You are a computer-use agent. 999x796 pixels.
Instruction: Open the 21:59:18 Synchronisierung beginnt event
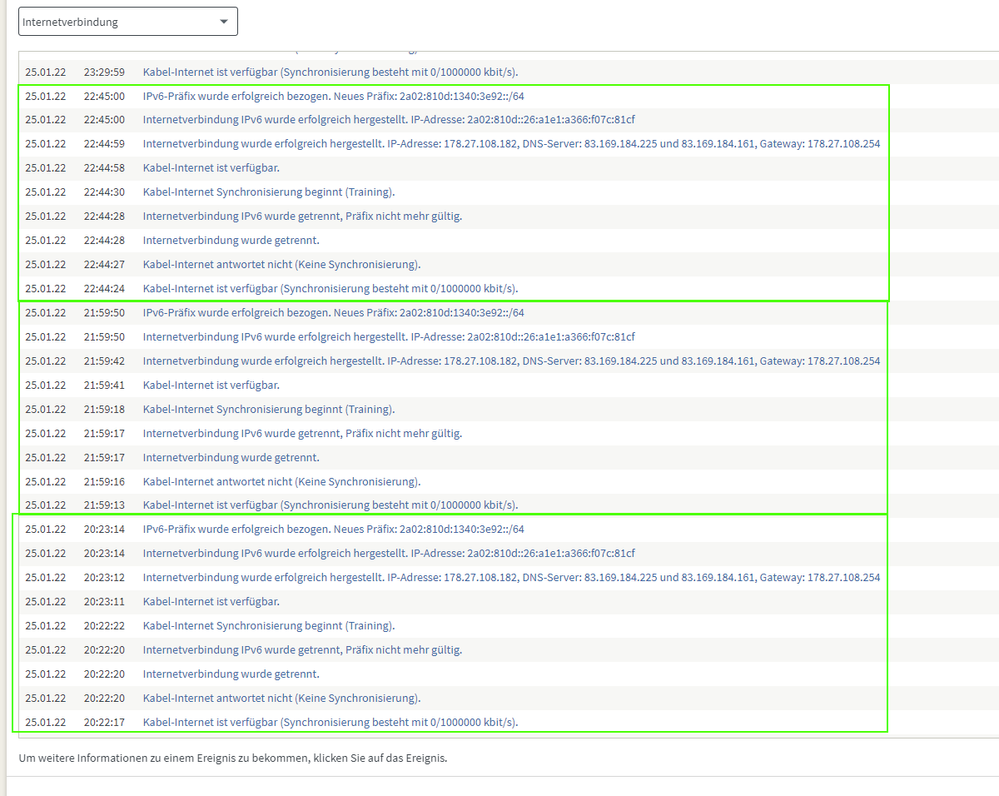click(268, 410)
